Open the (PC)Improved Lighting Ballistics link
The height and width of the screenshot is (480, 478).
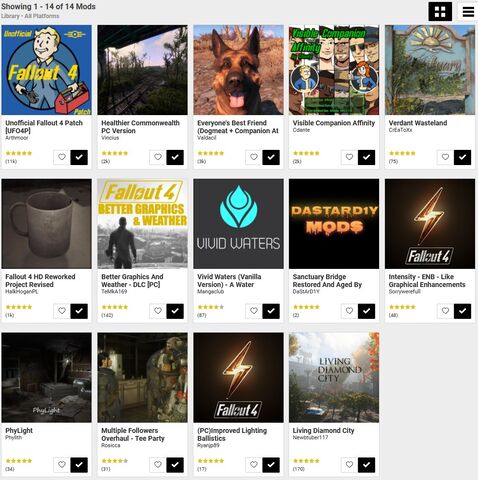click(232, 434)
